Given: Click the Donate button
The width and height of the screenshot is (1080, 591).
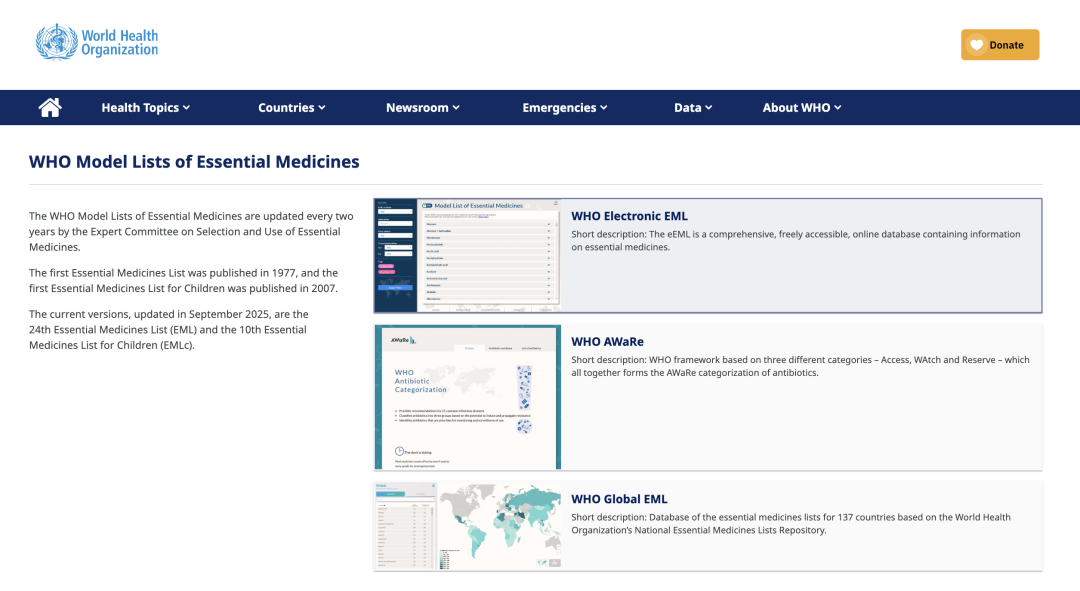Looking at the screenshot, I should tap(999, 45).
